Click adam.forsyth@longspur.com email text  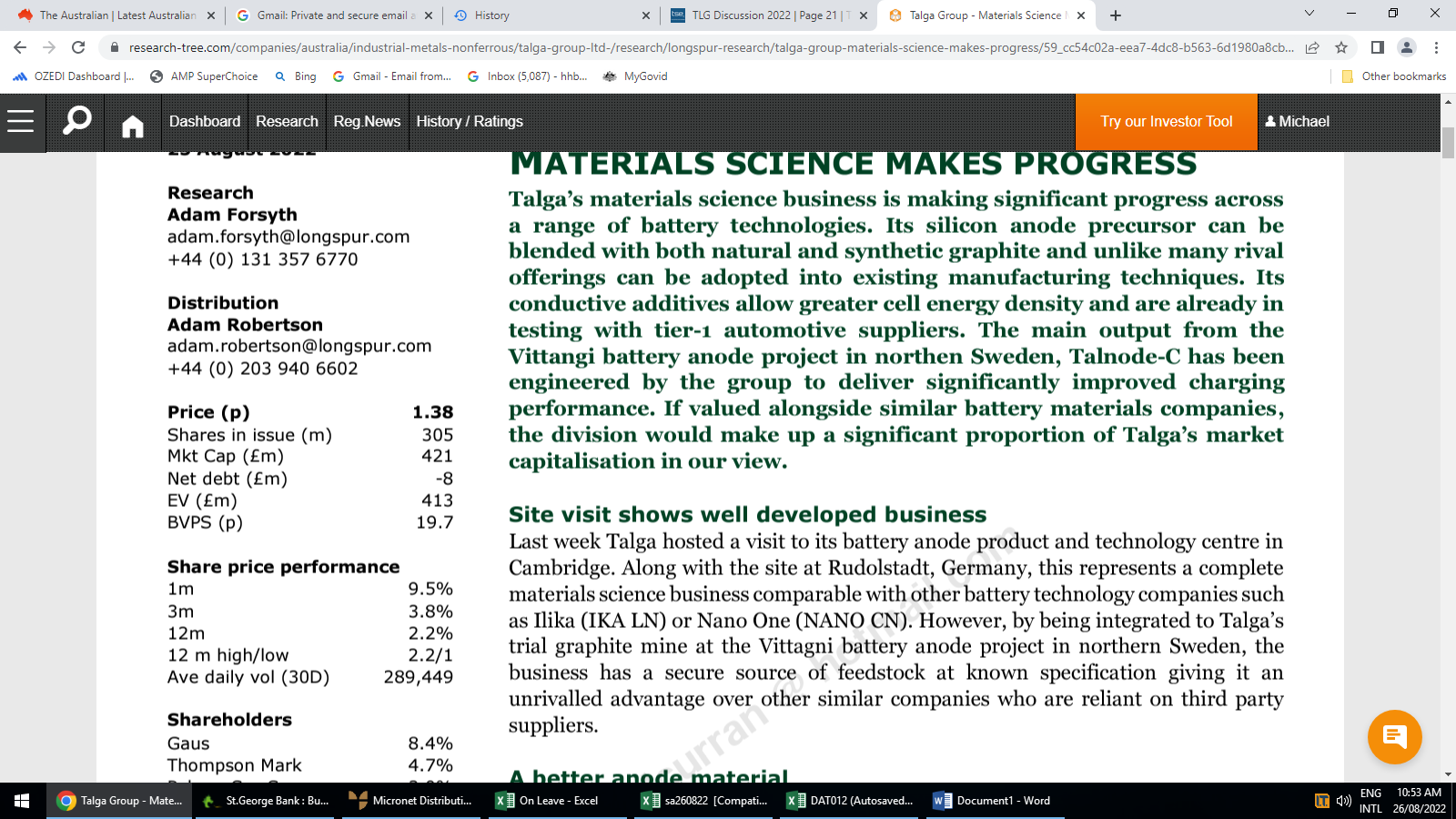(x=288, y=237)
